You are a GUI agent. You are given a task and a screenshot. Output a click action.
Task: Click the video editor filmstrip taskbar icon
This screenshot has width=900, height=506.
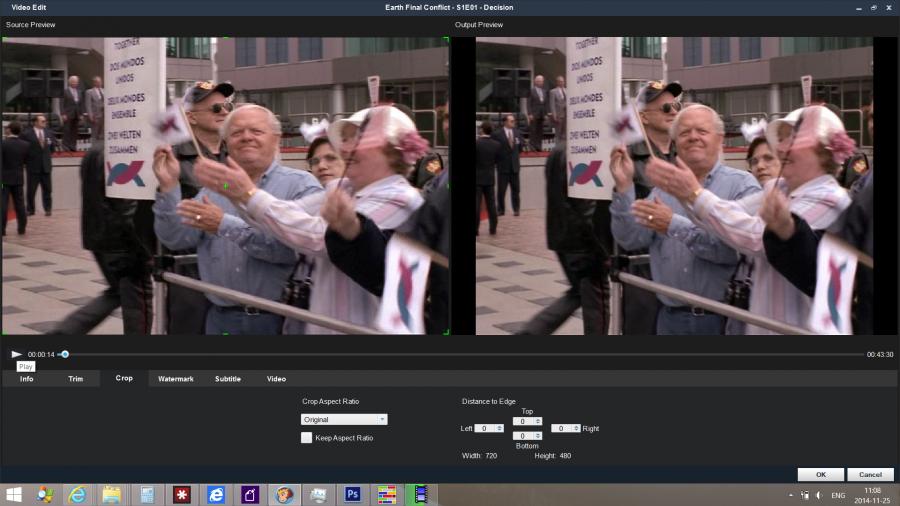(421, 494)
